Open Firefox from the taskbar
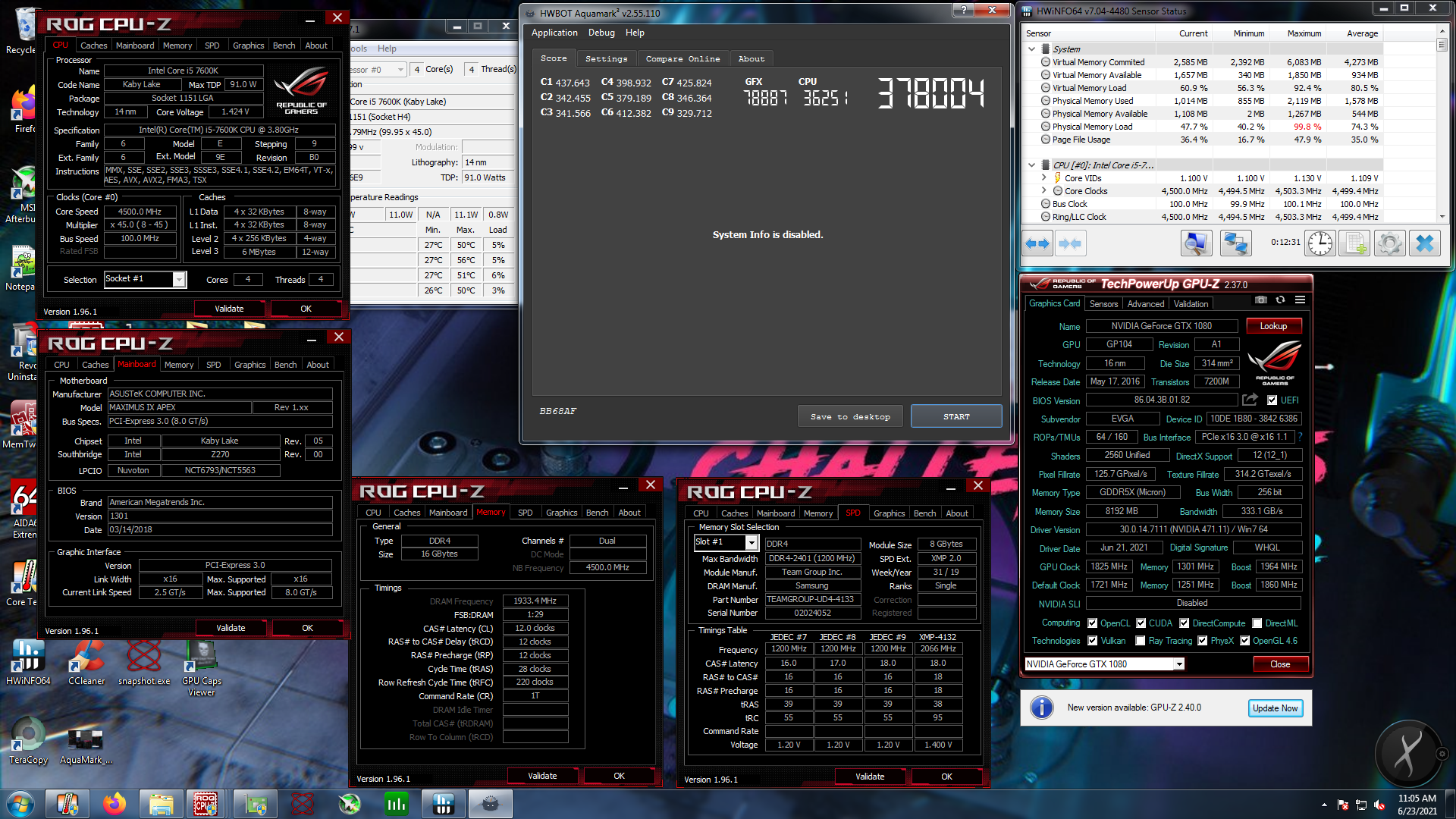1456x819 pixels. (115, 804)
